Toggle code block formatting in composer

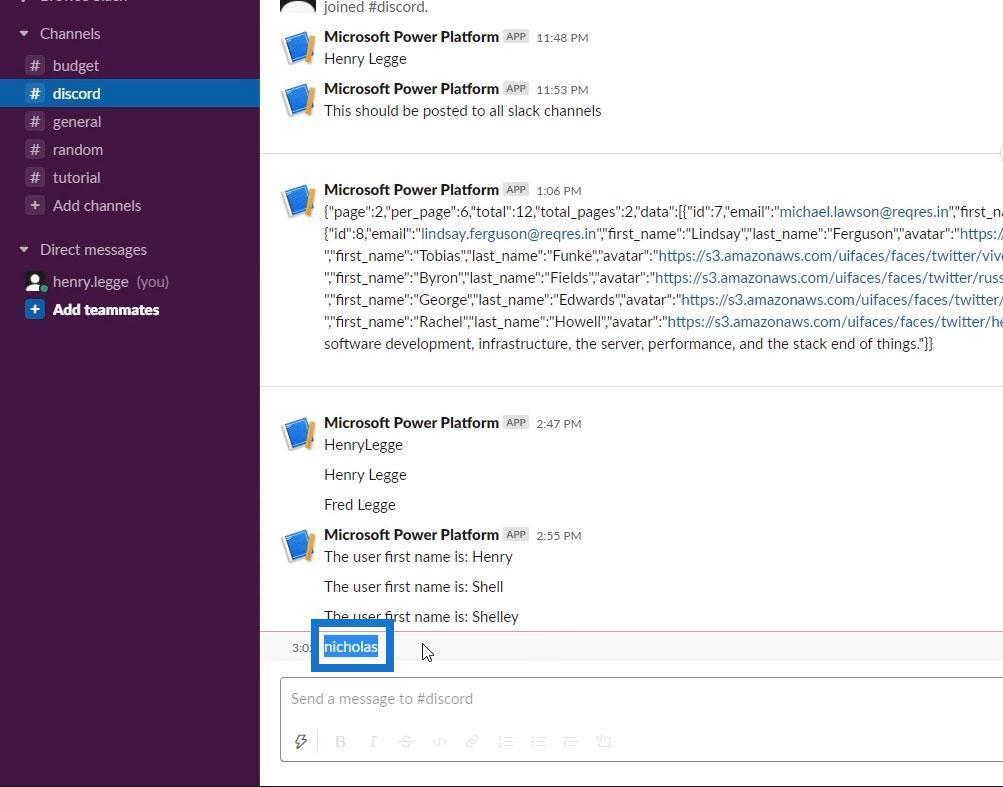click(604, 742)
